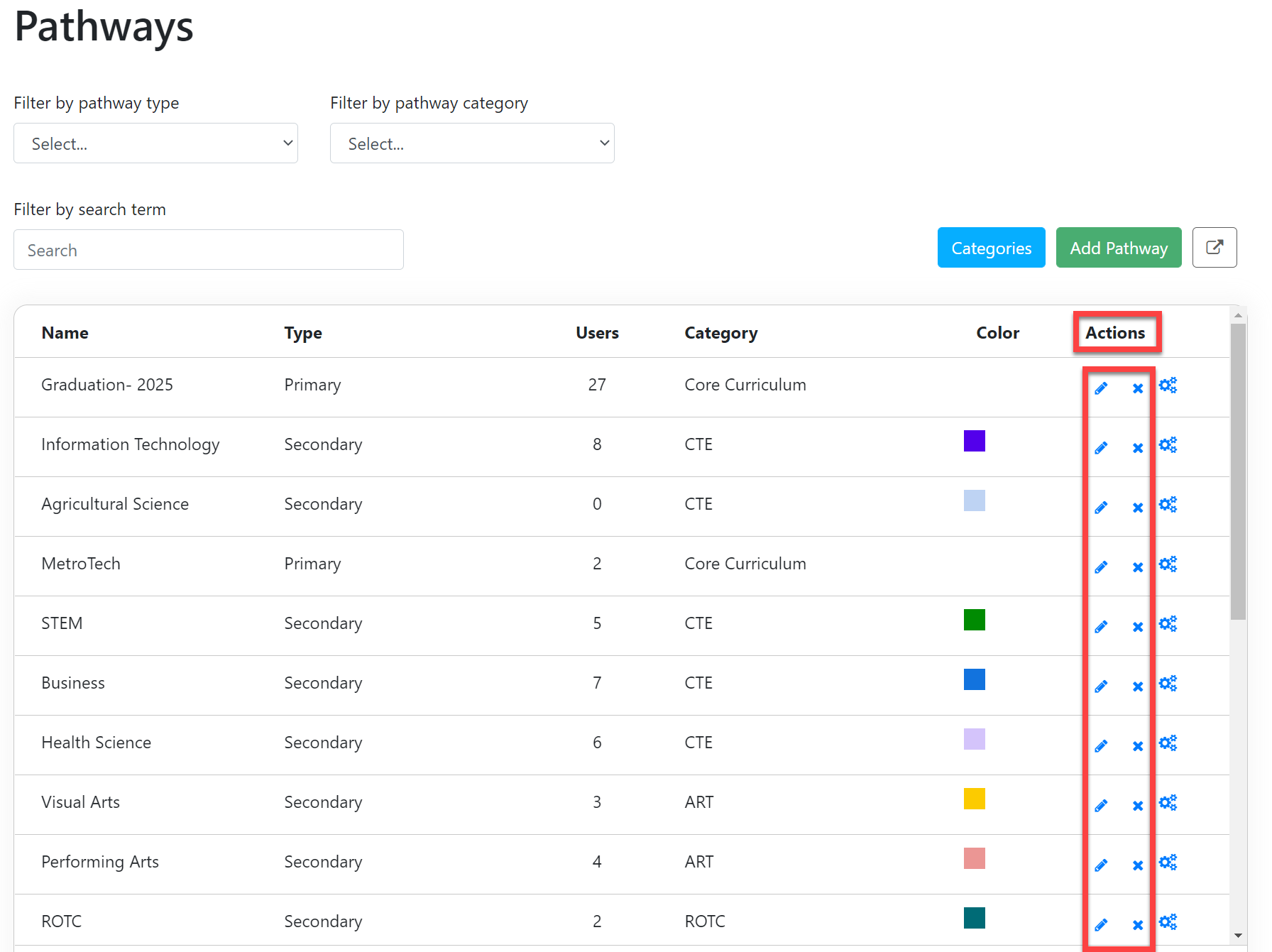Edit the ROTC pathway
The image size is (1272, 952).
[x=1101, y=924]
